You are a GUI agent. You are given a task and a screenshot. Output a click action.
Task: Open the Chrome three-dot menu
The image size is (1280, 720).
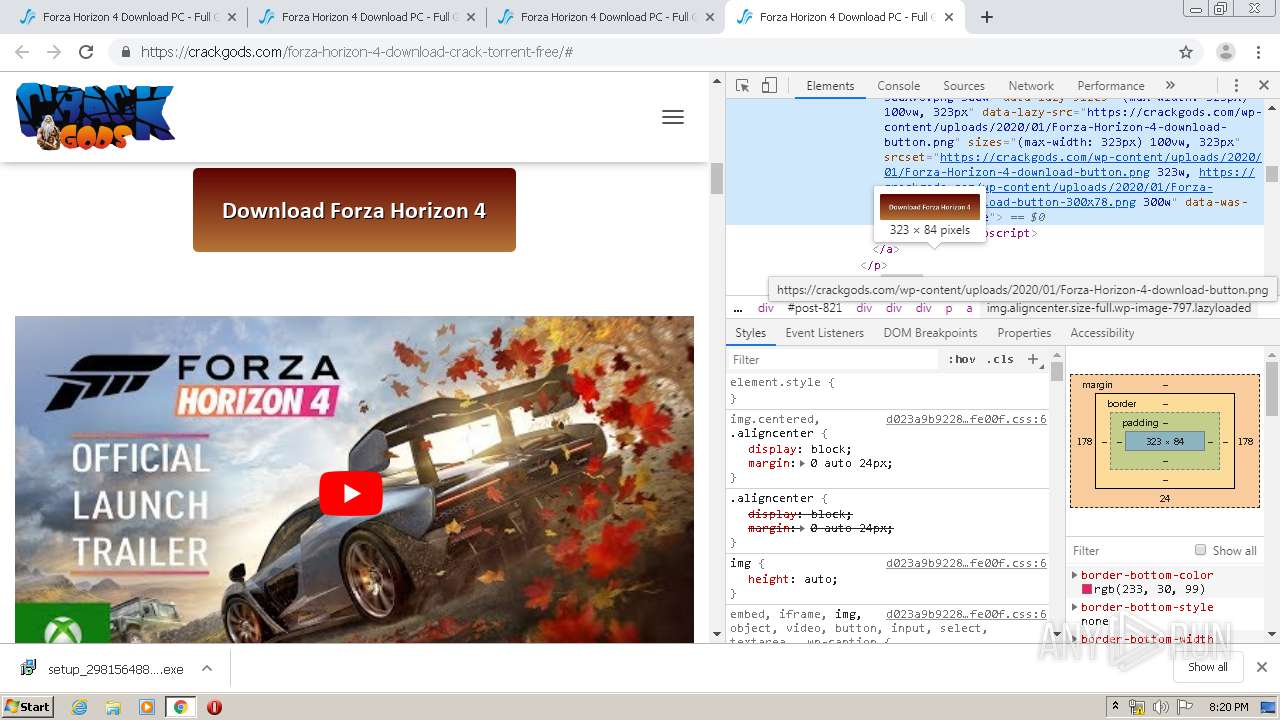1260,52
